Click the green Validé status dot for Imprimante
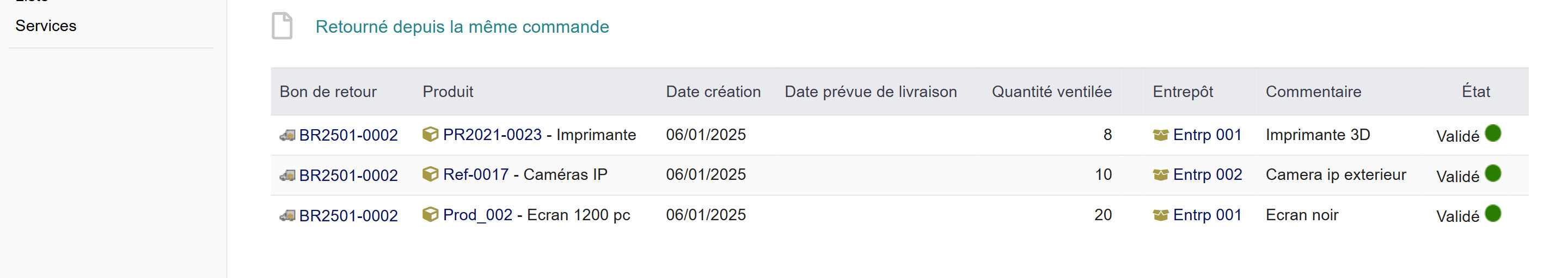The image size is (1568, 278). (x=1493, y=133)
